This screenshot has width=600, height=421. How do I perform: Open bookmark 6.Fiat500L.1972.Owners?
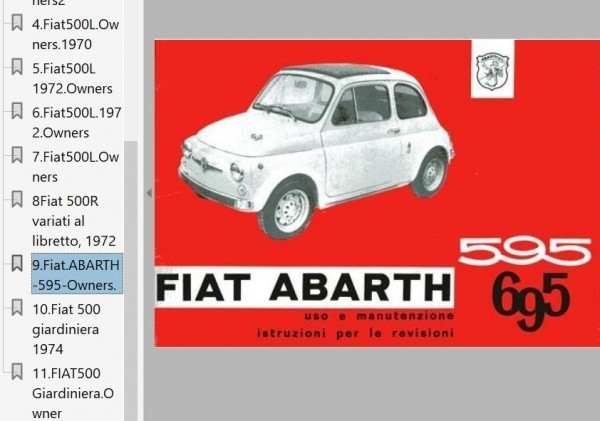click(x=77, y=122)
